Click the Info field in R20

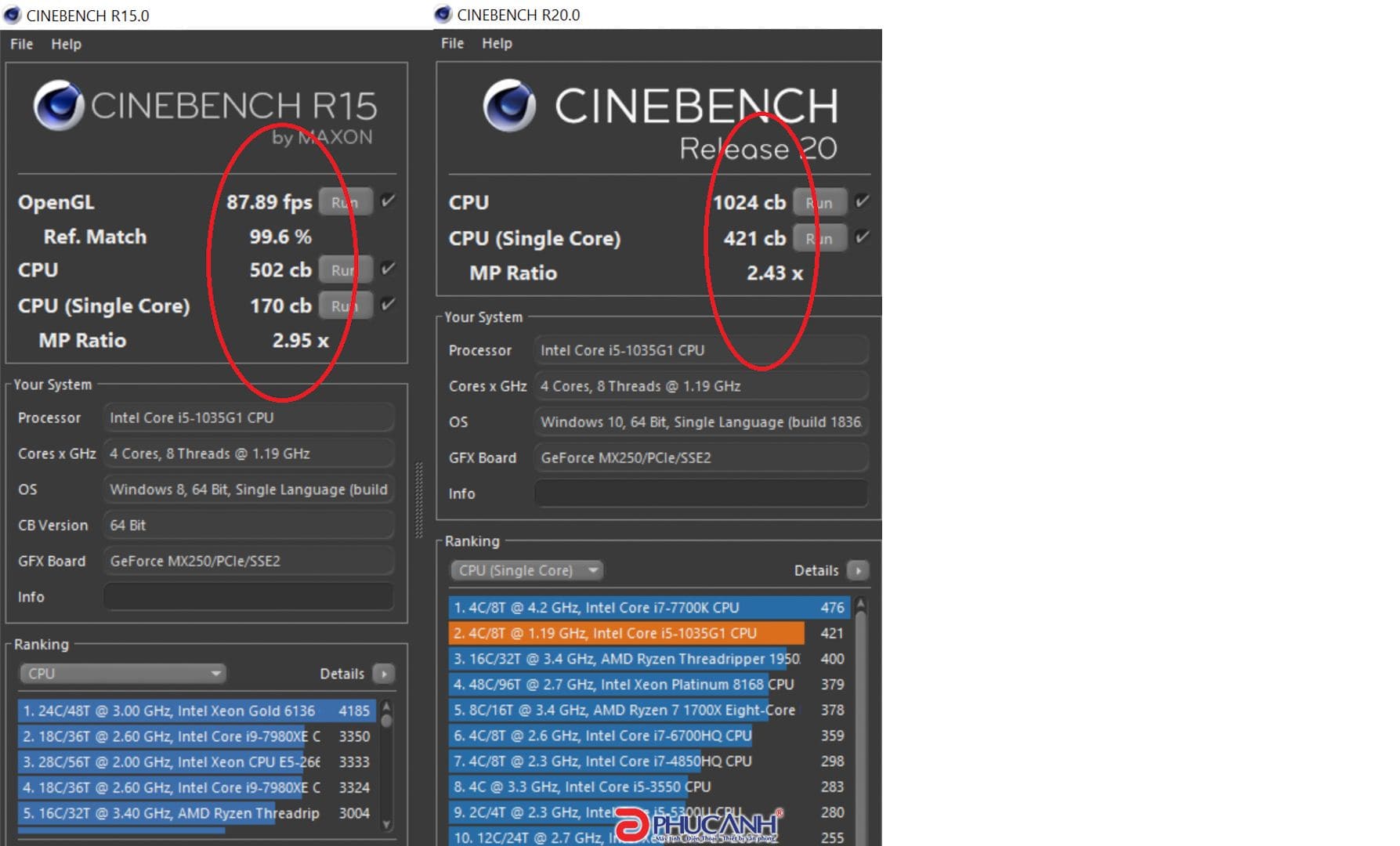[x=701, y=493]
